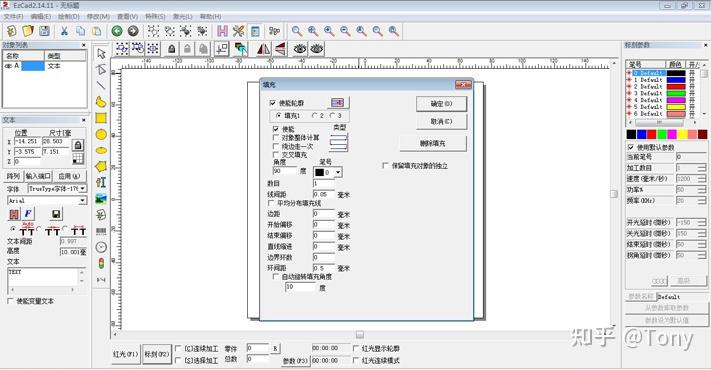Open the 修改(M) menu
The image size is (711, 370).
[x=98, y=16]
